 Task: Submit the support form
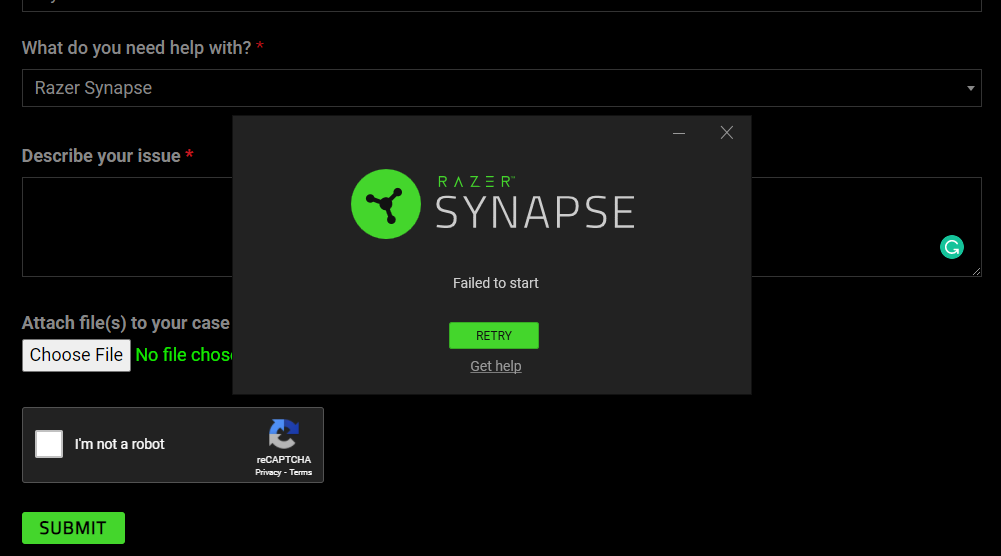coord(73,528)
